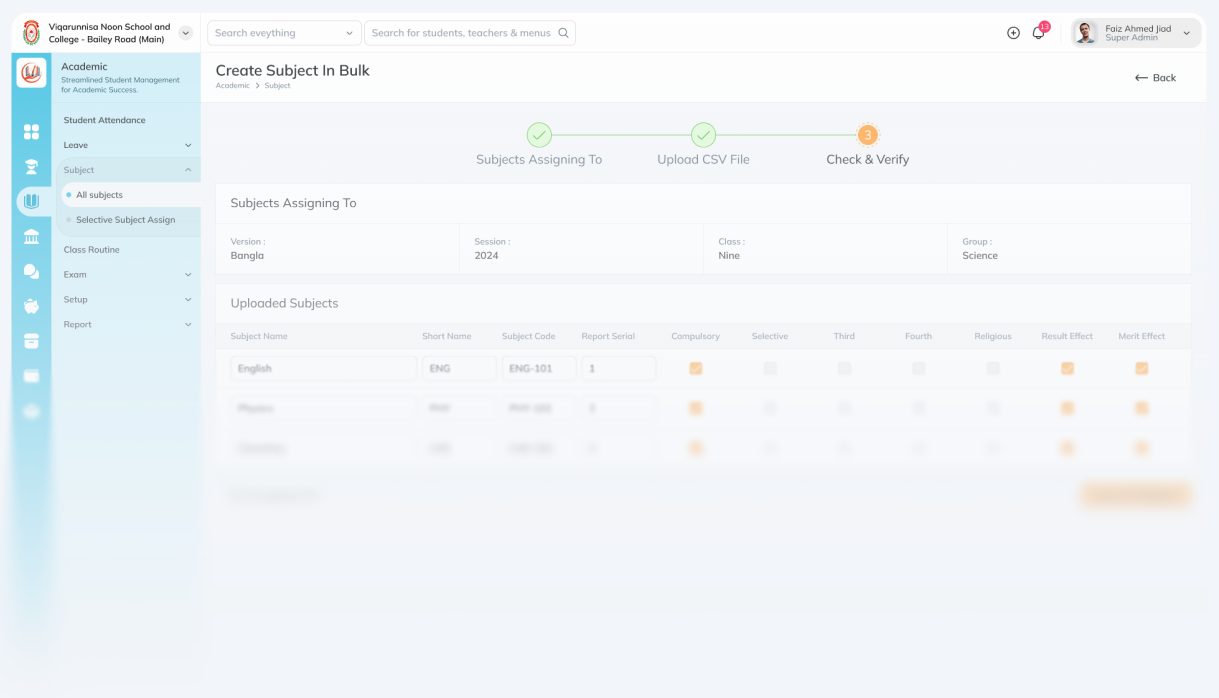
Task: Toggle Result Effect checkbox for English
Action: click(1067, 369)
